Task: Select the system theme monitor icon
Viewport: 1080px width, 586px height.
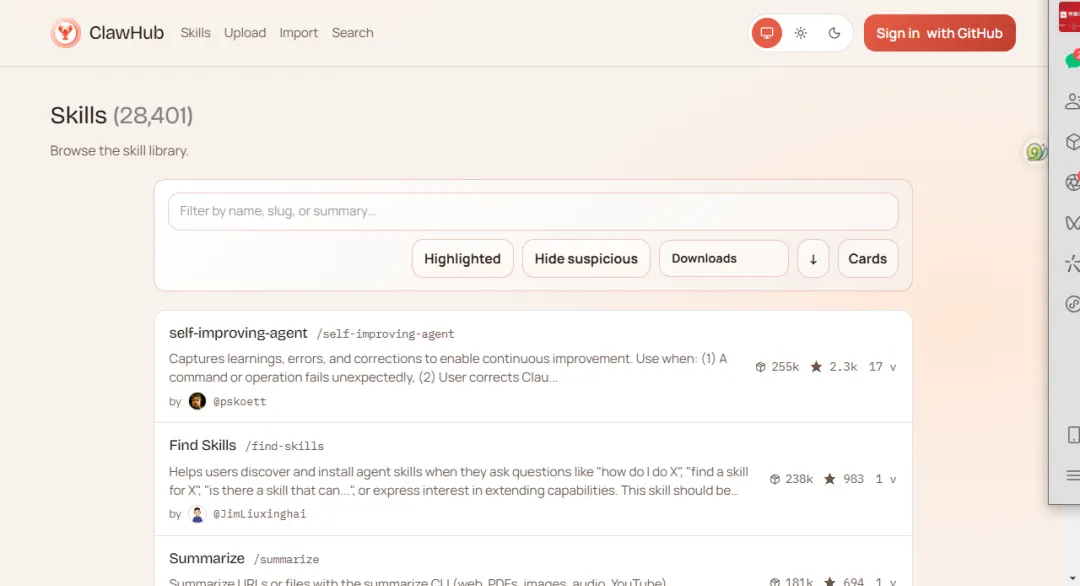Action: click(767, 32)
